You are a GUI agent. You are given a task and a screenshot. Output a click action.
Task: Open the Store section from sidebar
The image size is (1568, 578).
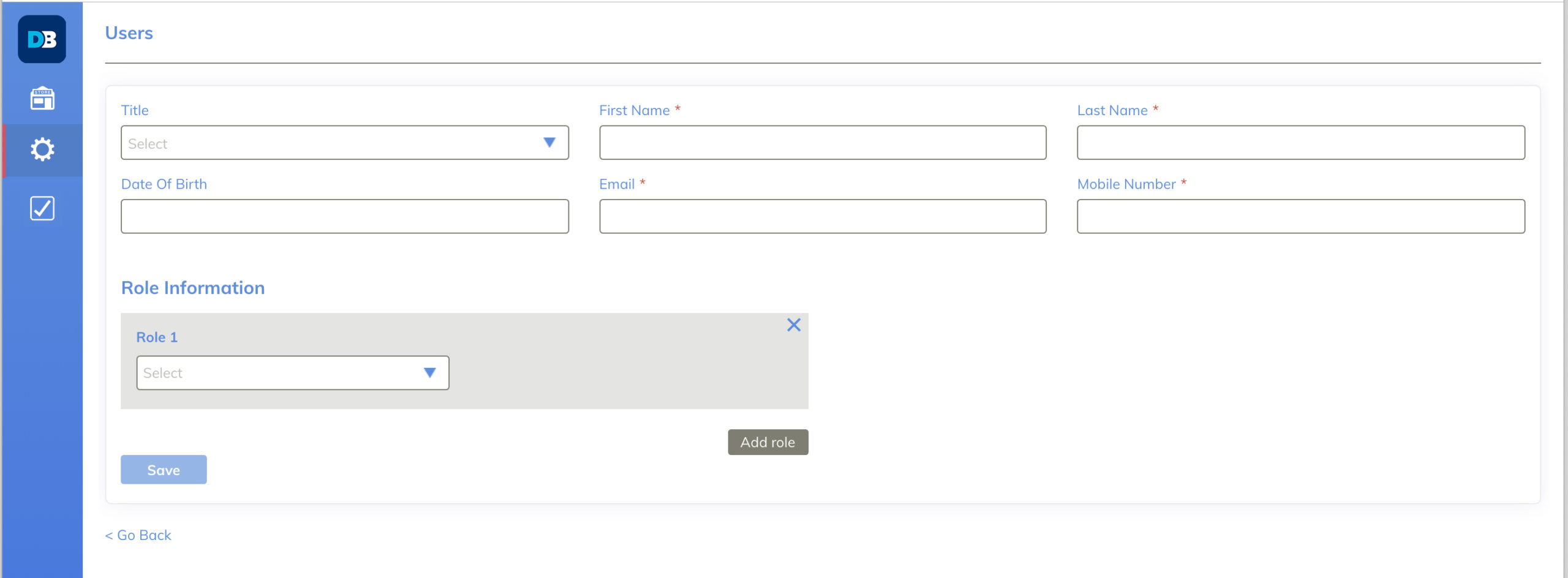pyautogui.click(x=42, y=98)
